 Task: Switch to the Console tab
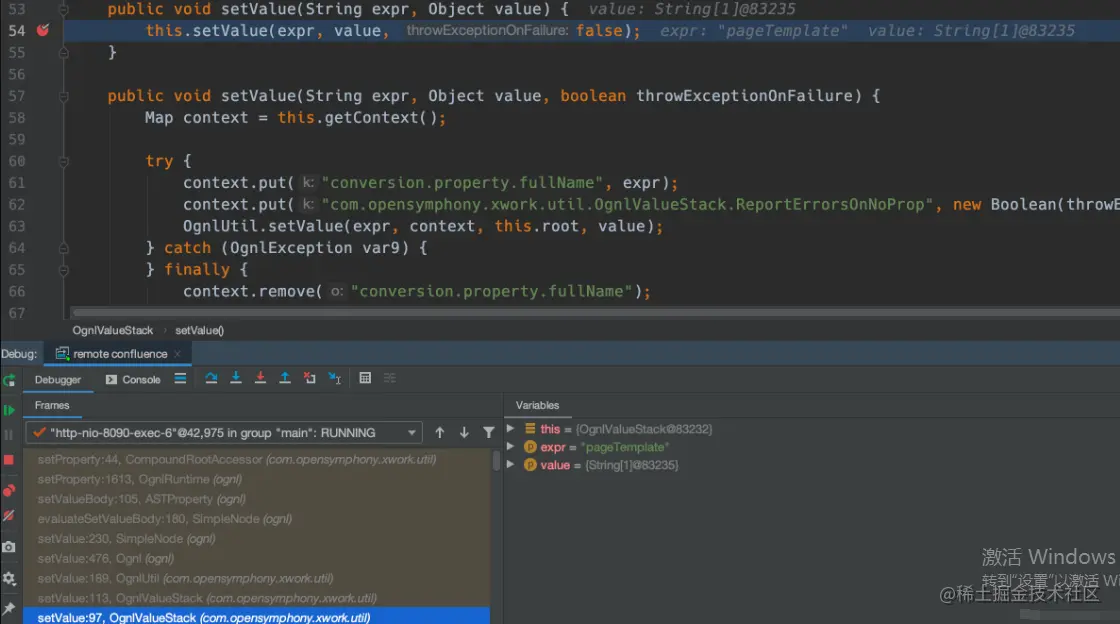coord(133,380)
